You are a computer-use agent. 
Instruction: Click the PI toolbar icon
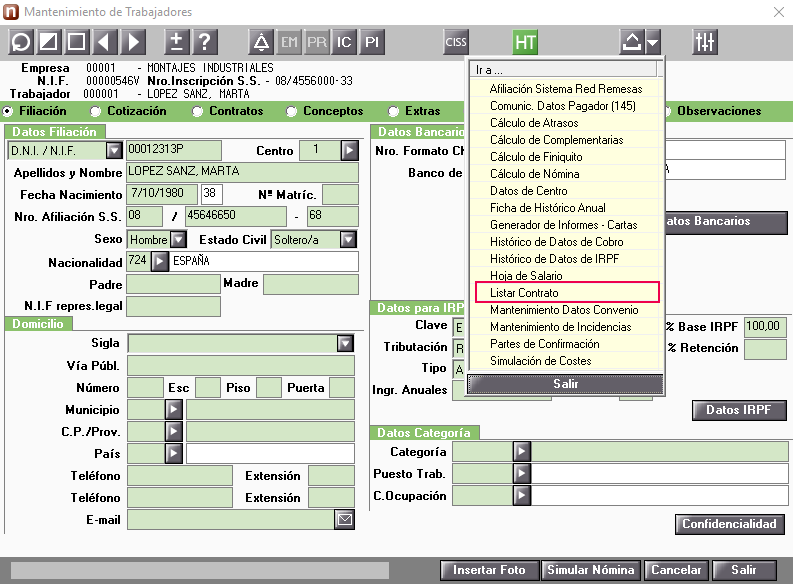(372, 42)
